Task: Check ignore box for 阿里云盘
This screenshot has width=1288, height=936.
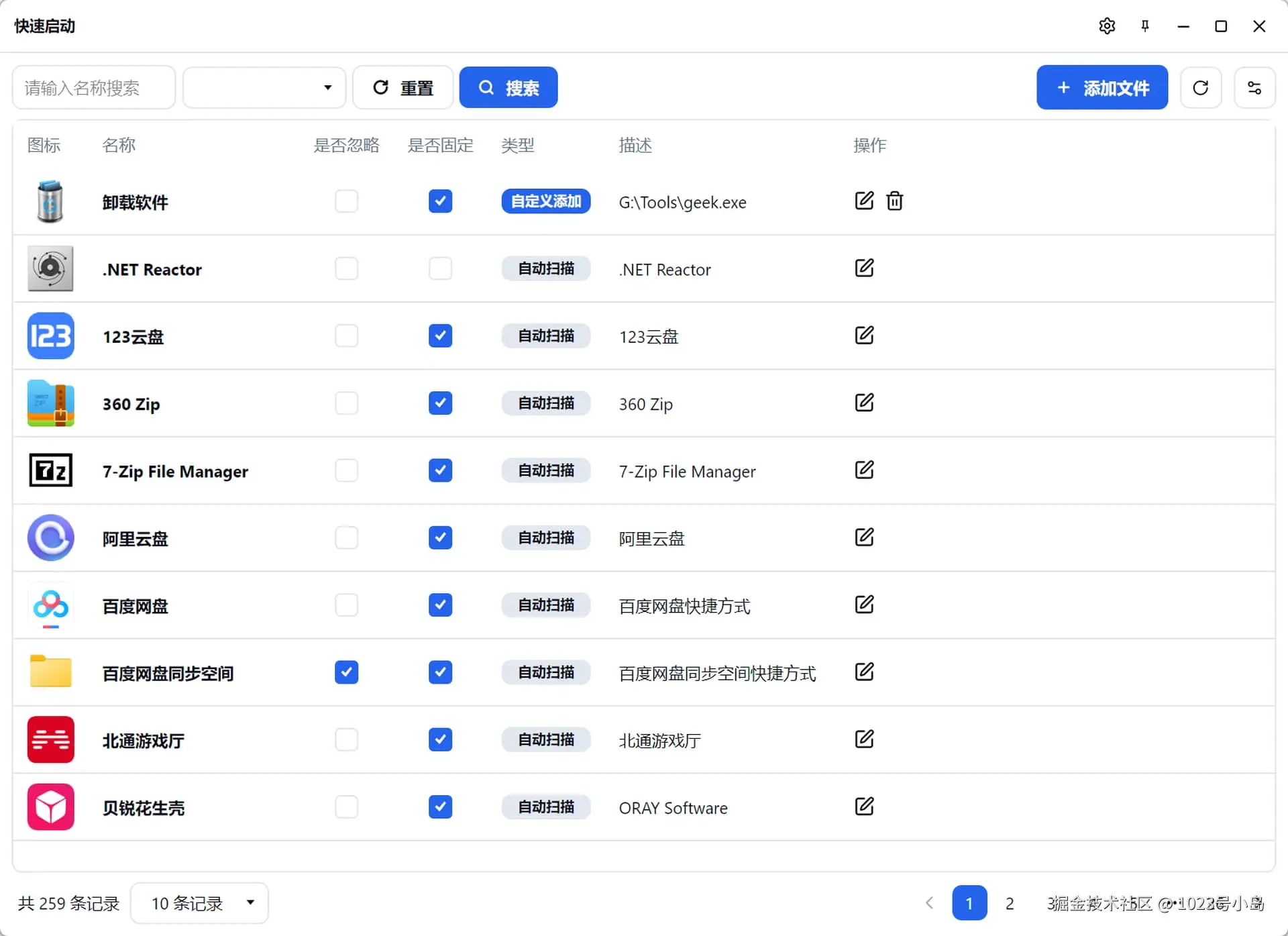Action: pos(346,537)
